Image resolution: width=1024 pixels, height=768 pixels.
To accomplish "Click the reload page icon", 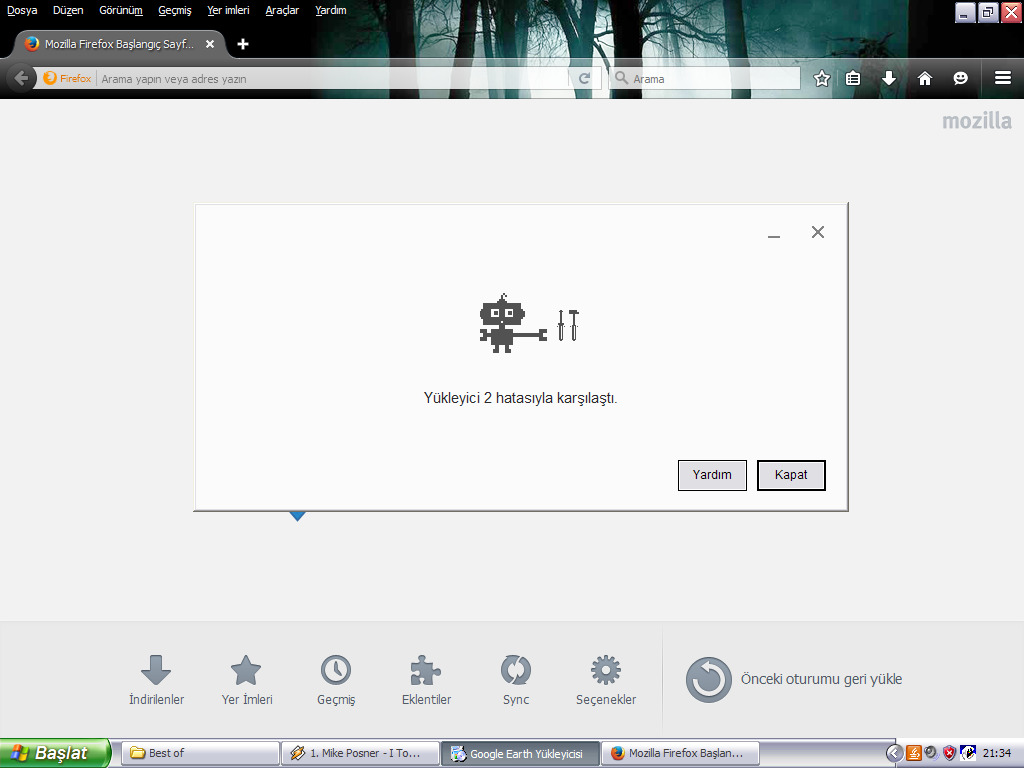I will tap(584, 78).
